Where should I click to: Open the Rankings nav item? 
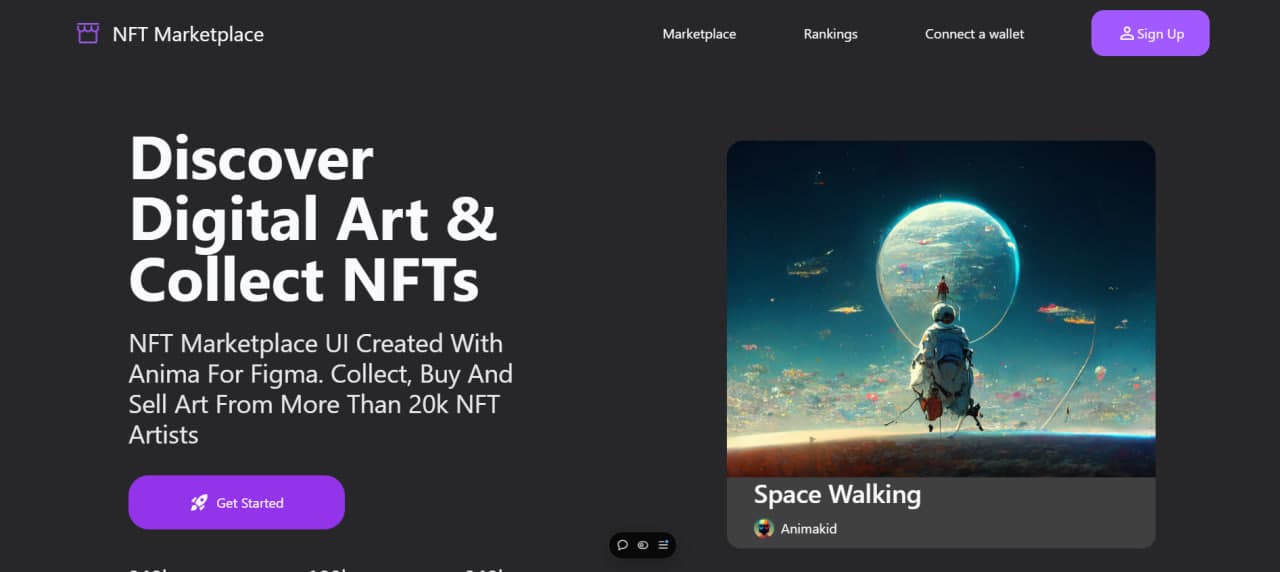pyautogui.click(x=830, y=34)
